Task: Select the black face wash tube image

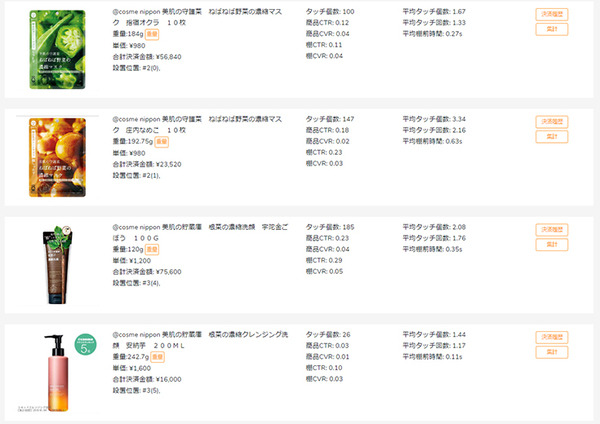Action: (62, 261)
